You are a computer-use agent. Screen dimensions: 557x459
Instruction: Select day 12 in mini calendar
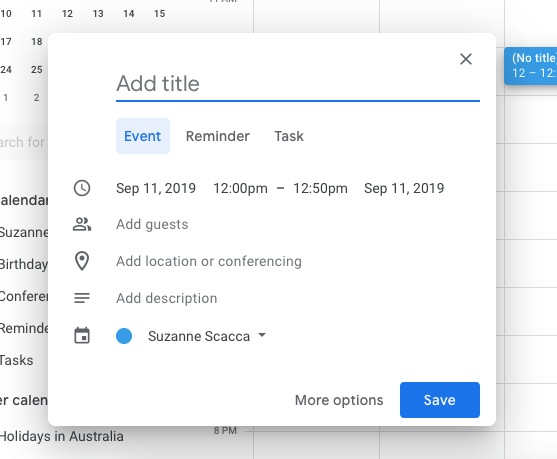[67, 14]
